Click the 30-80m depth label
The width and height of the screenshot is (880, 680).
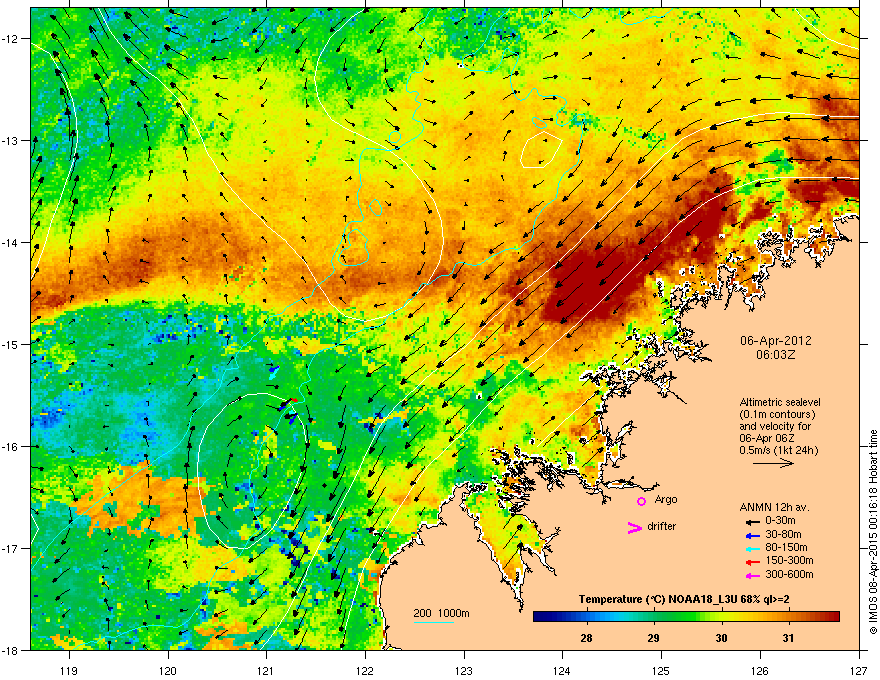pyautogui.click(x=783, y=534)
